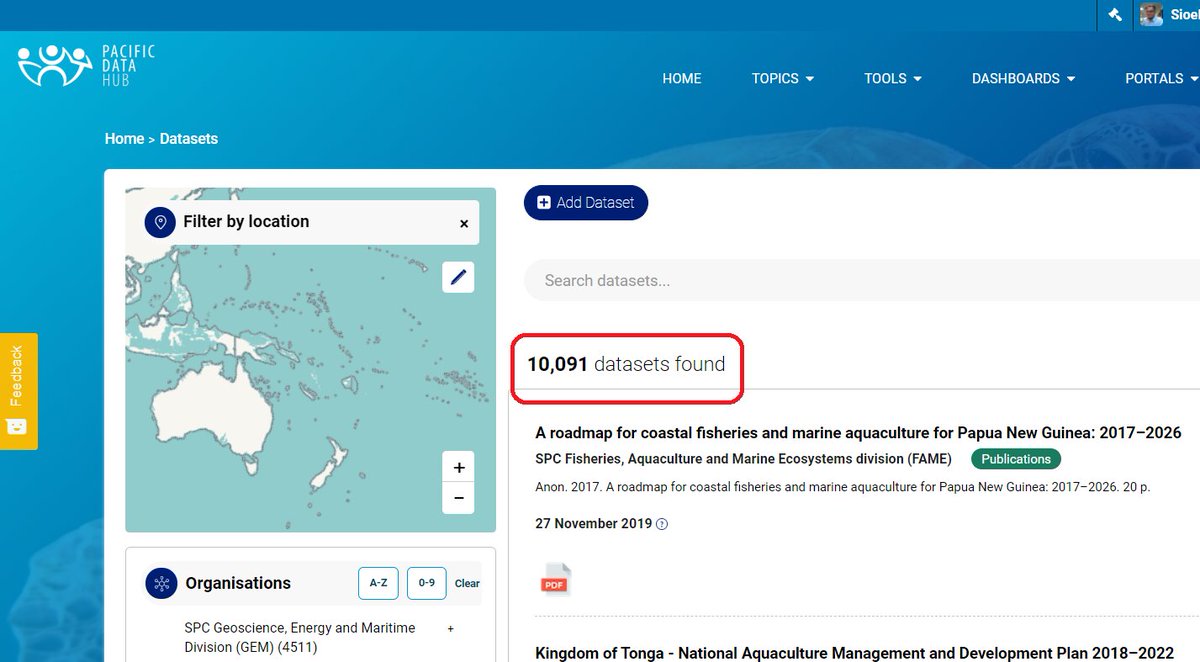Open the PDF resource icon

pyautogui.click(x=556, y=580)
